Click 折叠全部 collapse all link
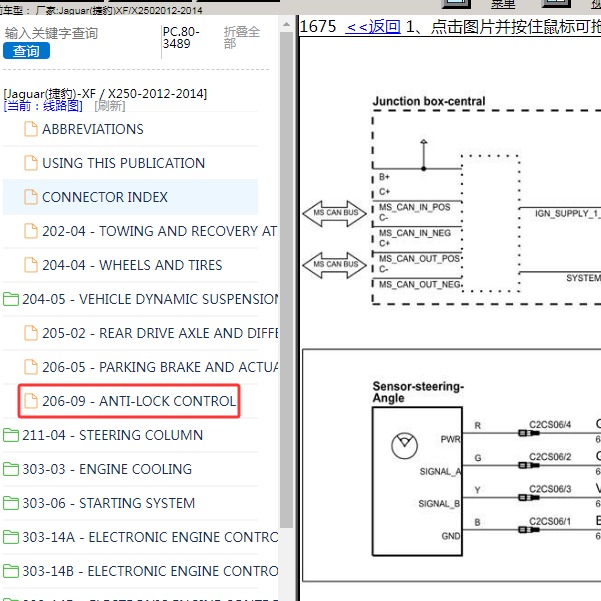The height and width of the screenshot is (601, 601). [x=241, y=38]
